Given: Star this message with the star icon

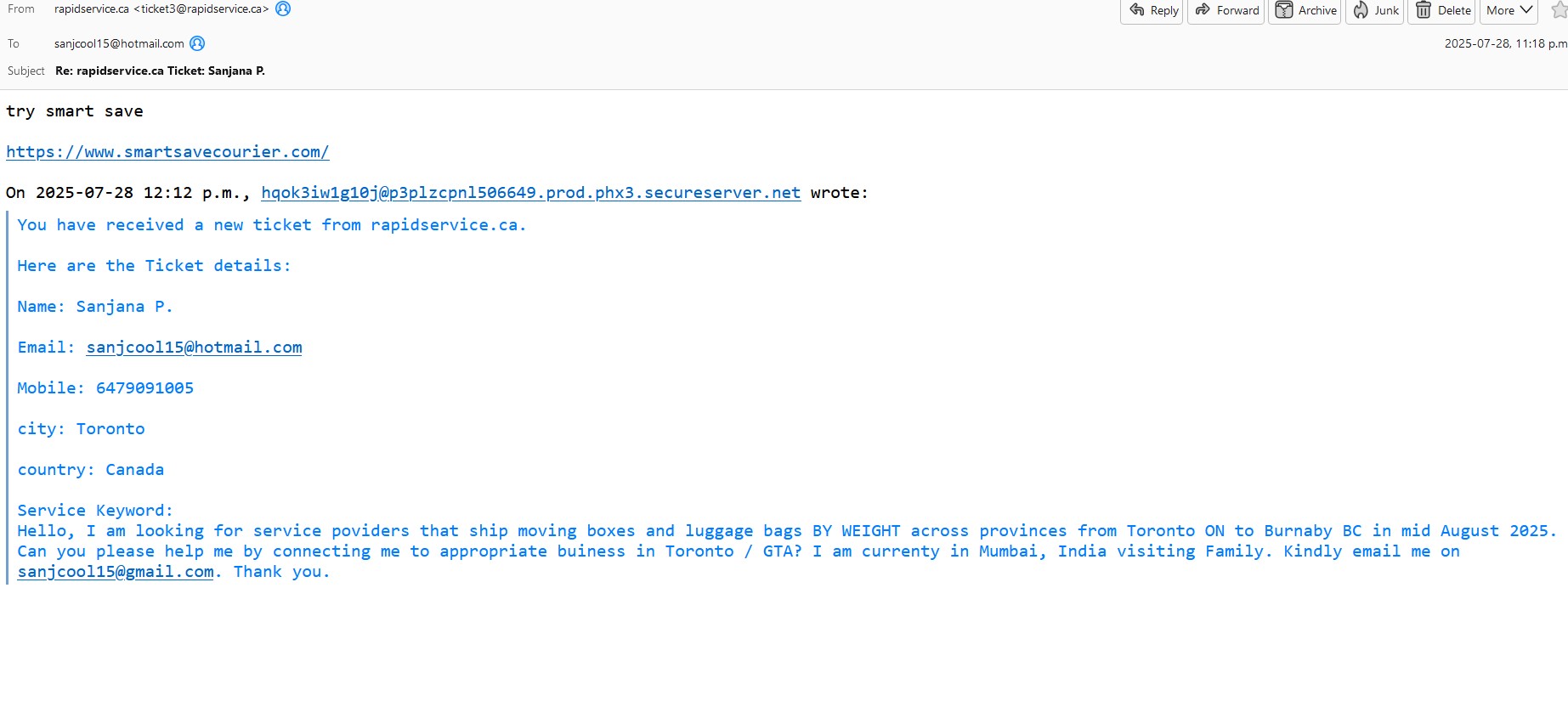Looking at the screenshot, I should pos(1560,10).
